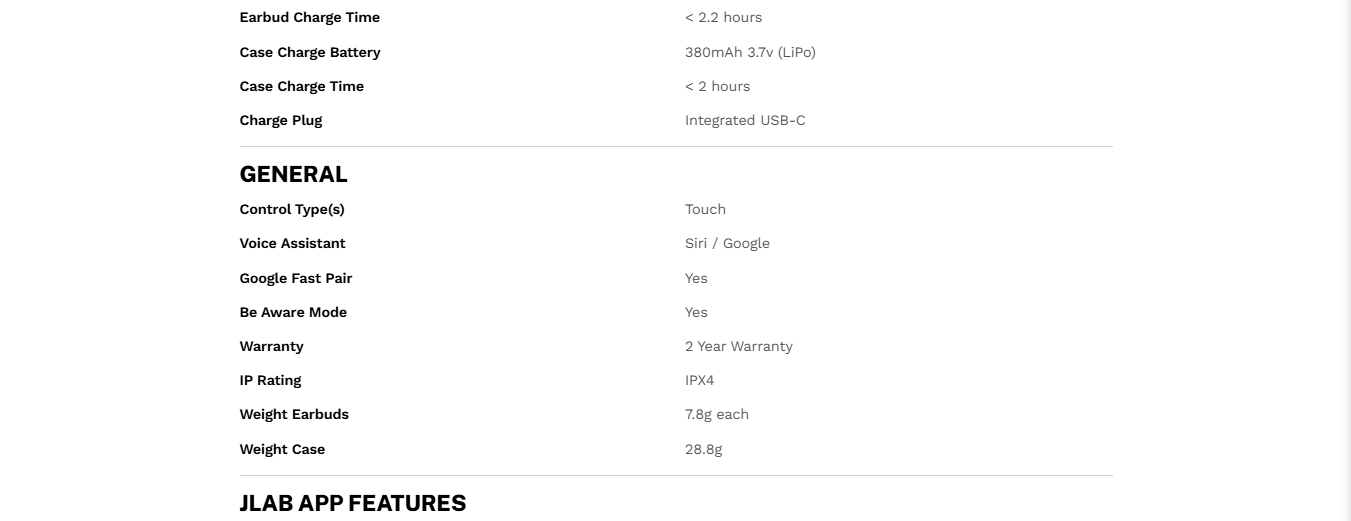1351x521 pixels.
Task: Click the JLAB APP FEATURES heading
Action: (352, 503)
